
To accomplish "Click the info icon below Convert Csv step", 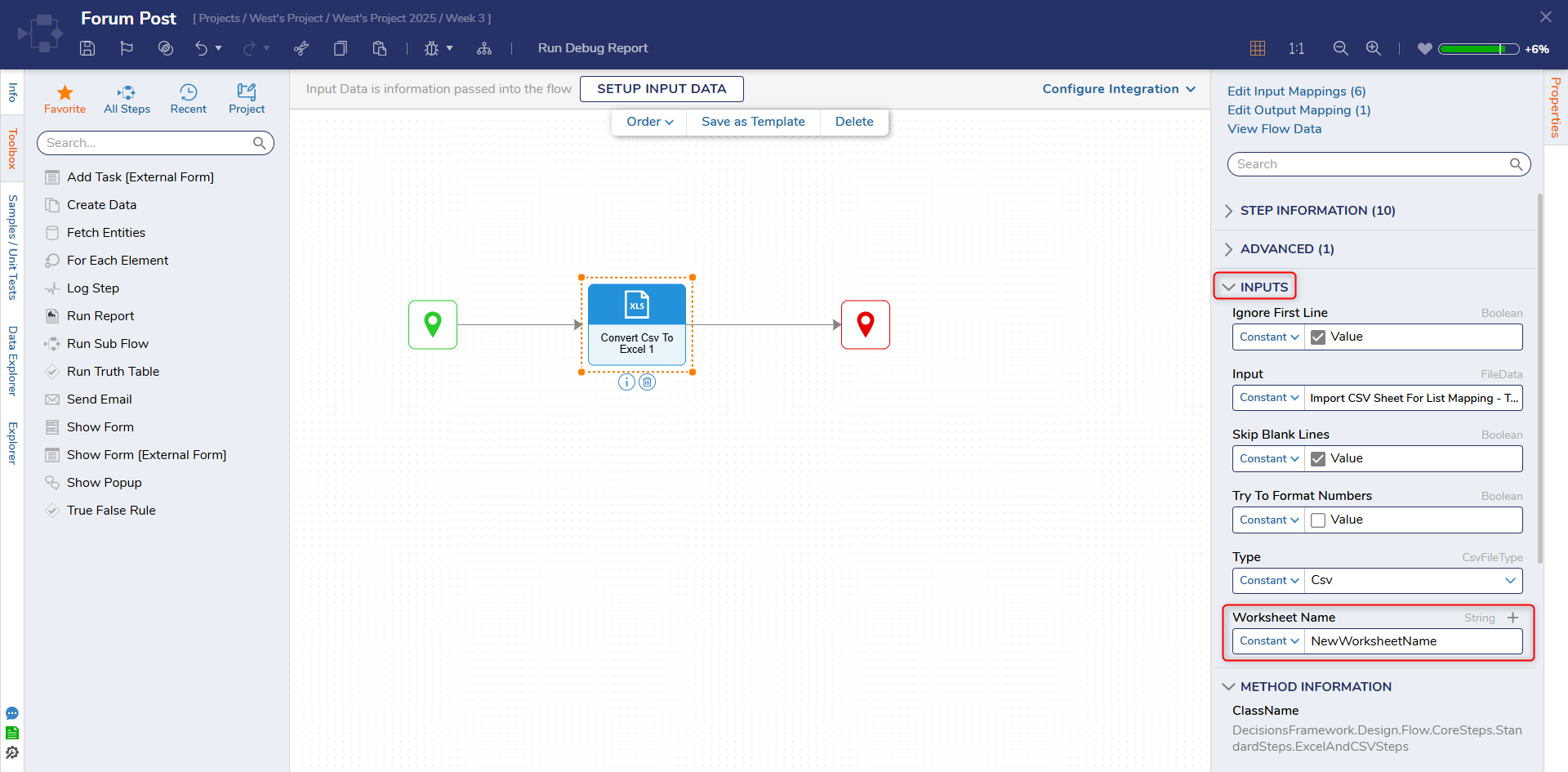I will pyautogui.click(x=626, y=382).
